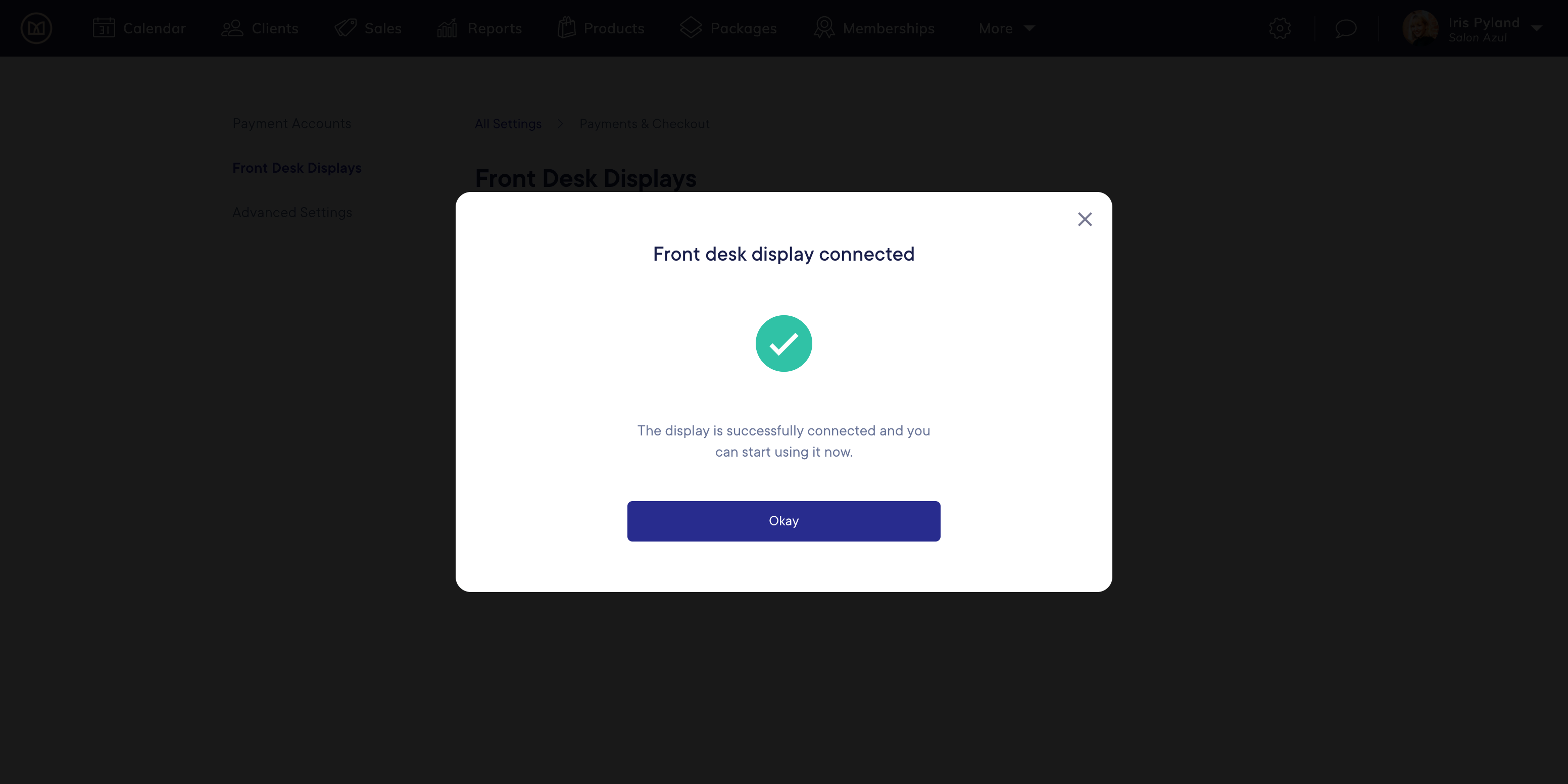This screenshot has width=1568, height=784.
Task: Open Payments & Checkout breadcrumb item
Action: pyautogui.click(x=645, y=124)
